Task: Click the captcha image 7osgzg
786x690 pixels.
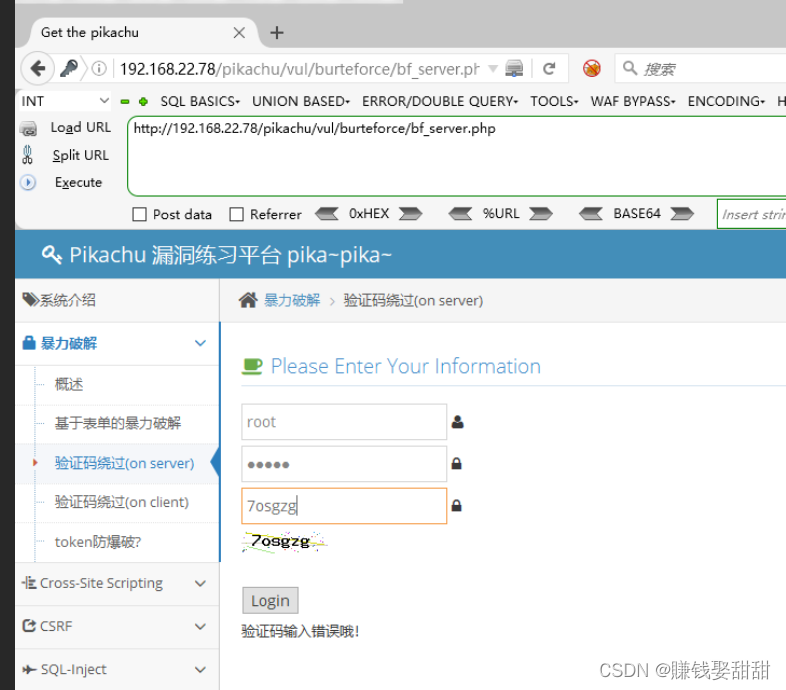Action: (x=284, y=542)
